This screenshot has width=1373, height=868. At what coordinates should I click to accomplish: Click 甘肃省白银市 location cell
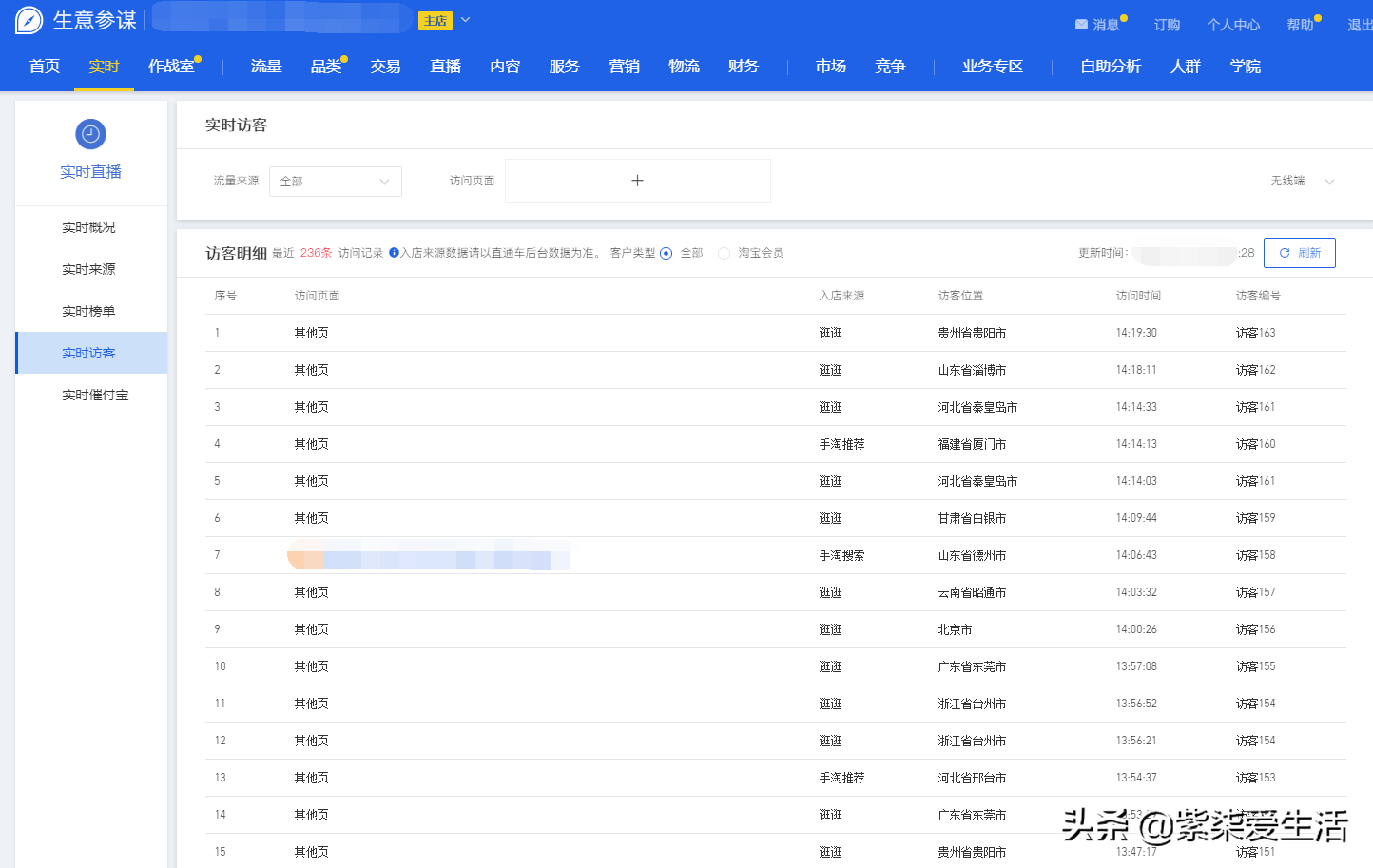point(972,518)
